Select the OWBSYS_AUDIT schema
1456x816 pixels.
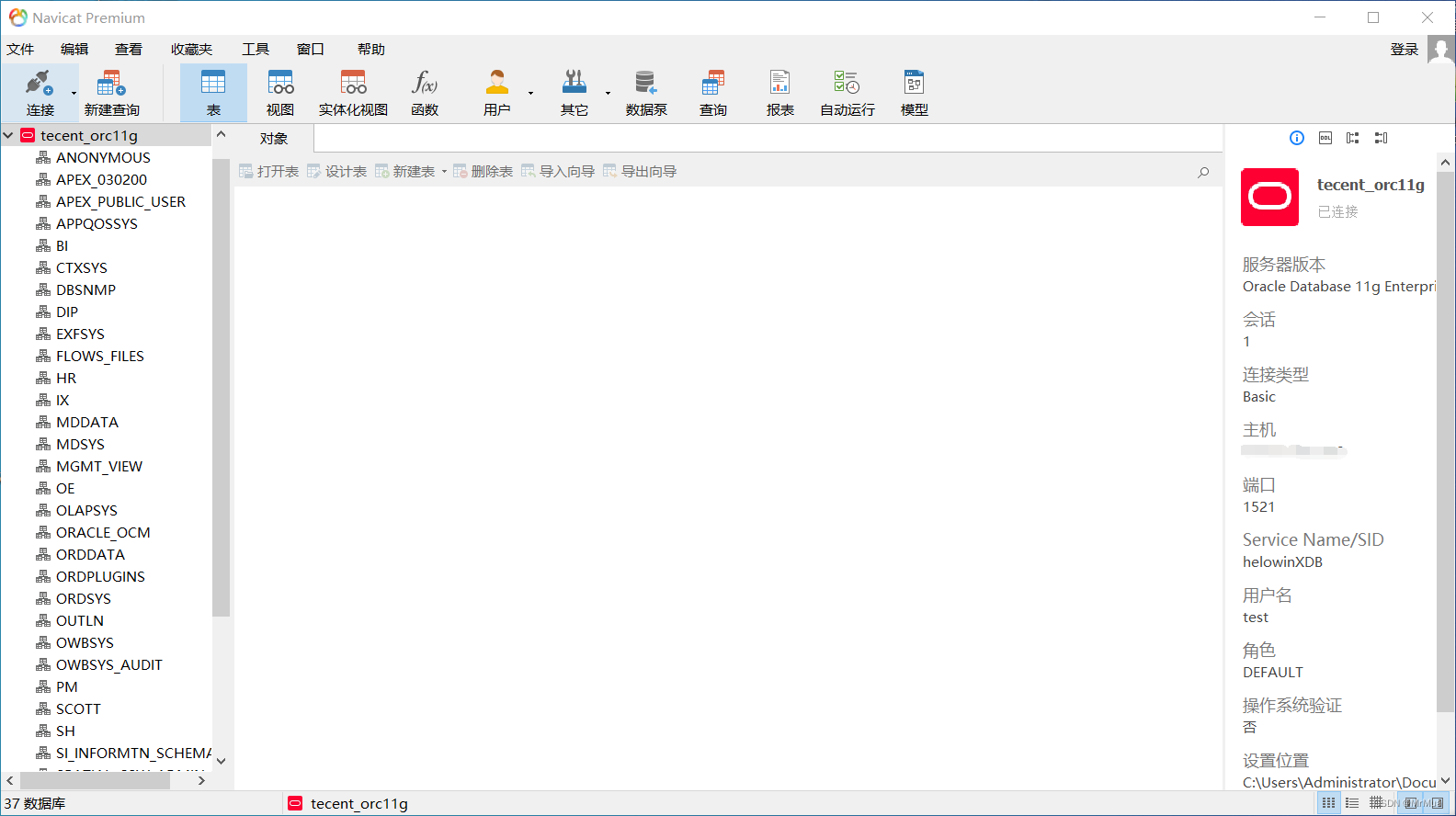108,664
